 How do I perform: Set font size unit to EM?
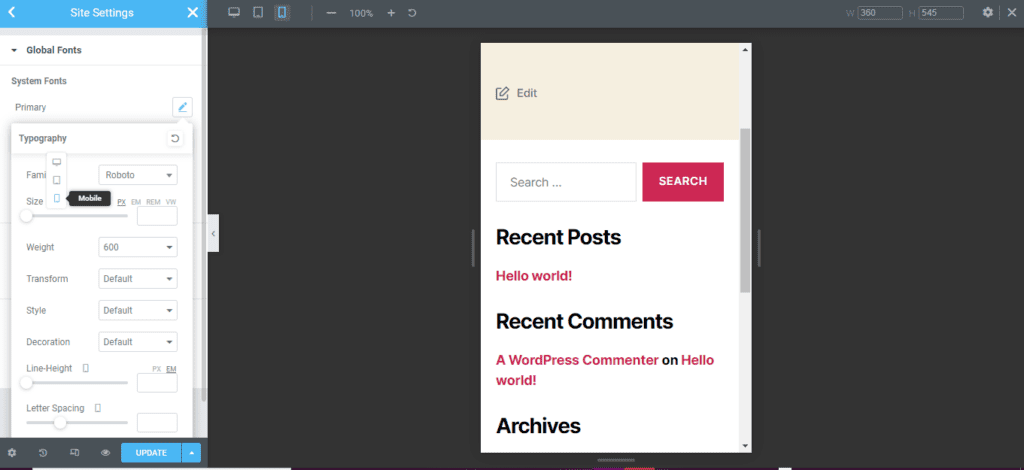click(x=136, y=202)
